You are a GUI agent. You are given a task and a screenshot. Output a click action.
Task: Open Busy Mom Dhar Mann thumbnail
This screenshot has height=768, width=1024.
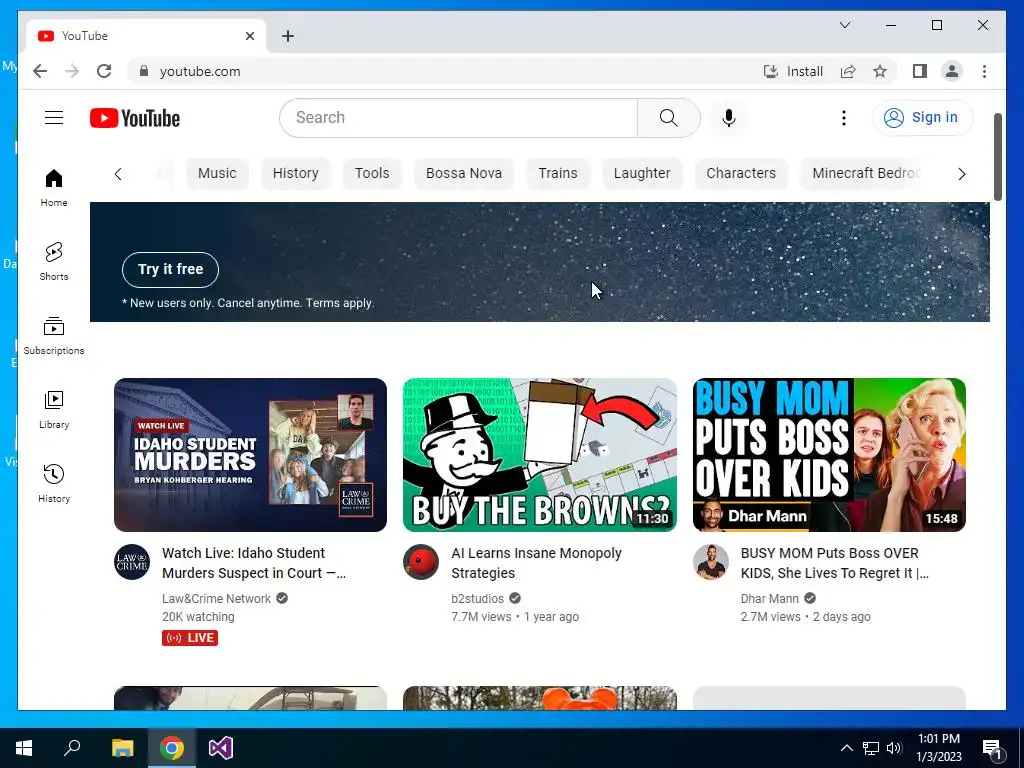tap(829, 455)
